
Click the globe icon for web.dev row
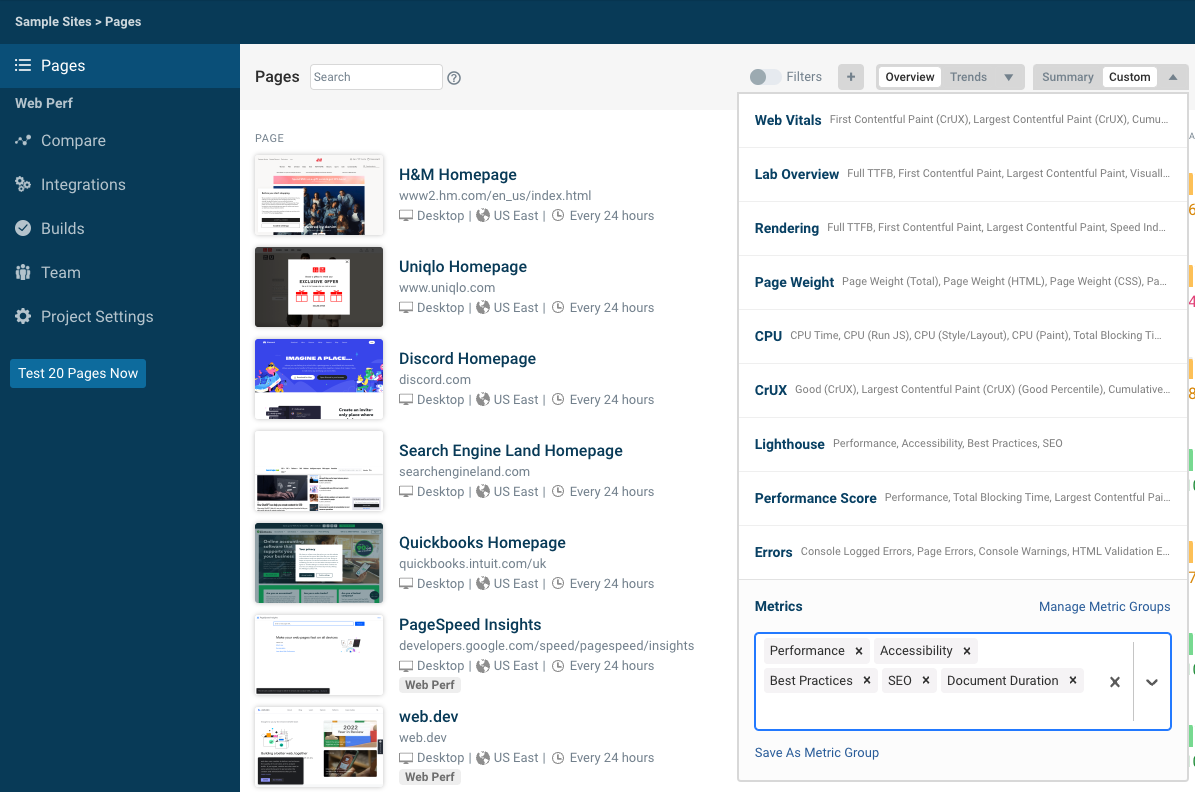[x=483, y=758]
